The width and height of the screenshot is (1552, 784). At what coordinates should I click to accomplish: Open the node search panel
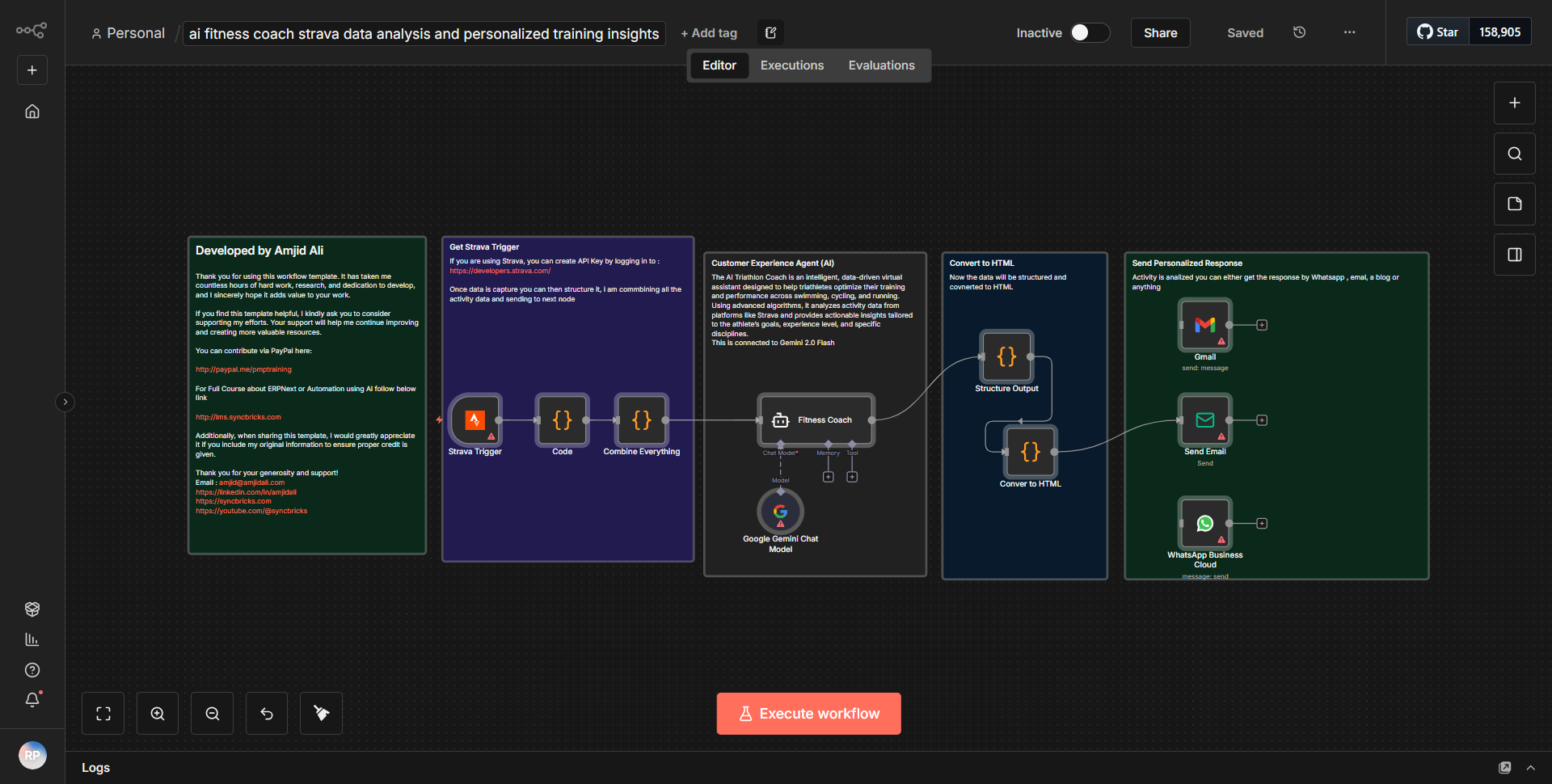(1514, 153)
